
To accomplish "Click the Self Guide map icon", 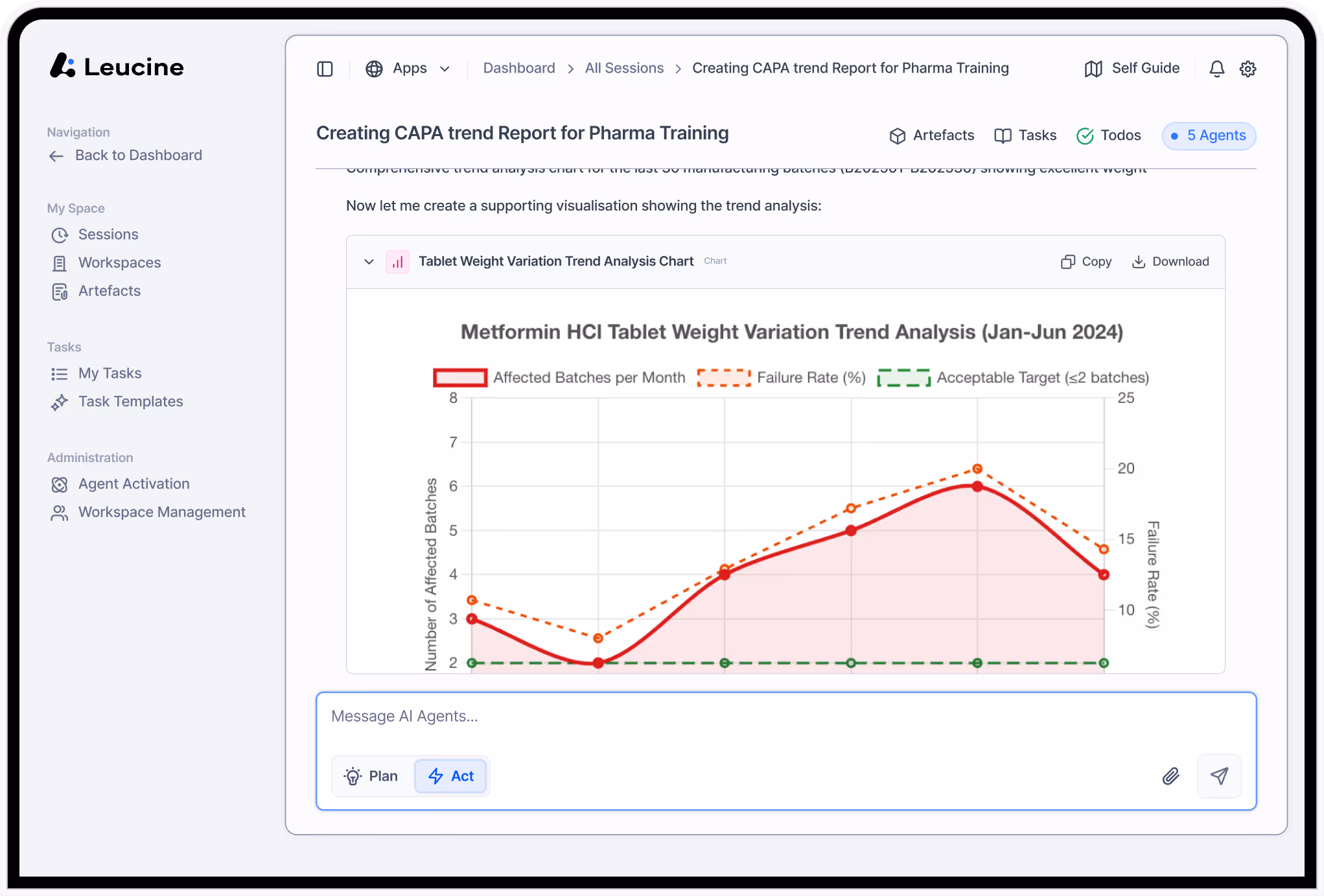I will (x=1093, y=69).
